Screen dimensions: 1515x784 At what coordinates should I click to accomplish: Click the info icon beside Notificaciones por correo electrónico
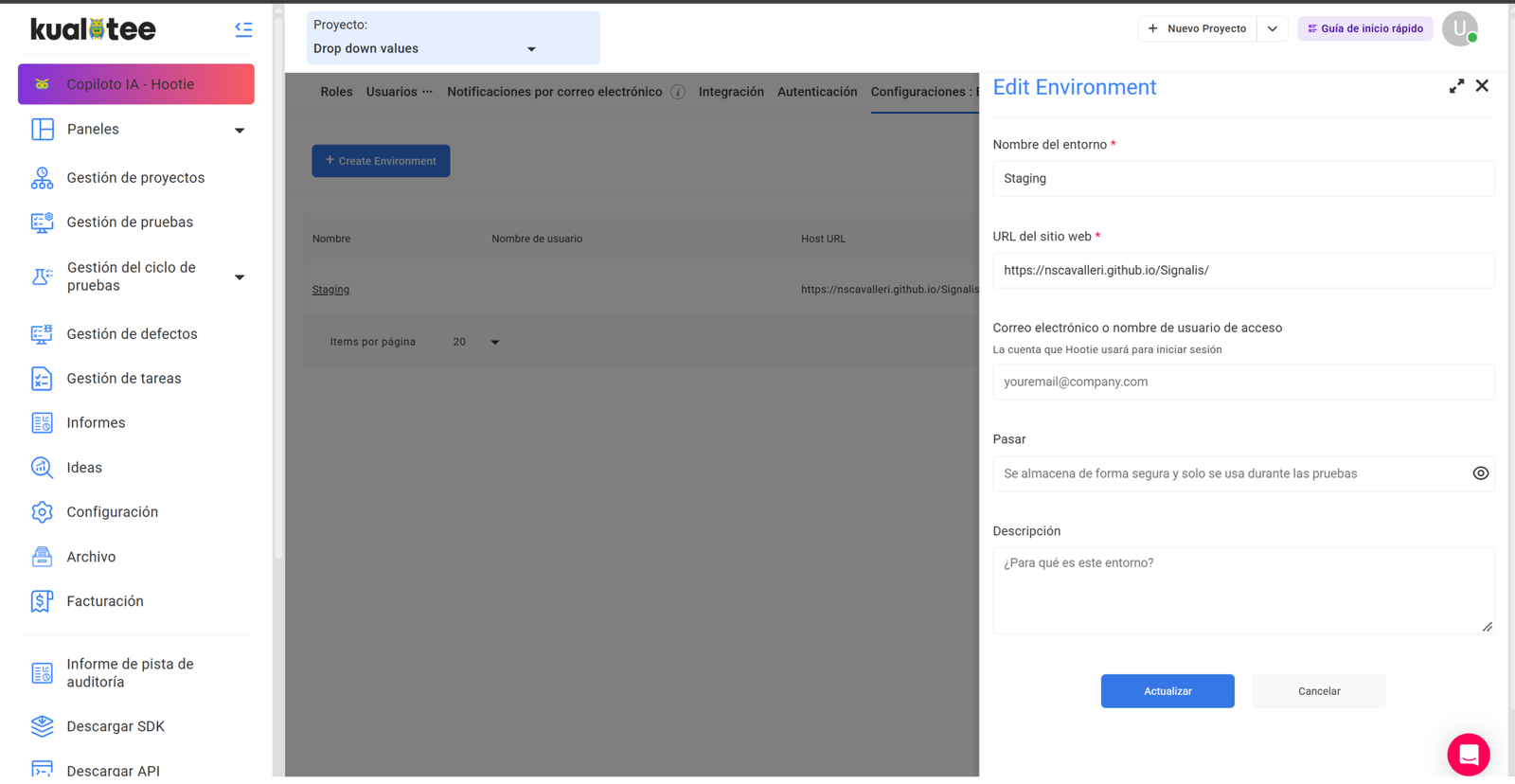pos(678,92)
